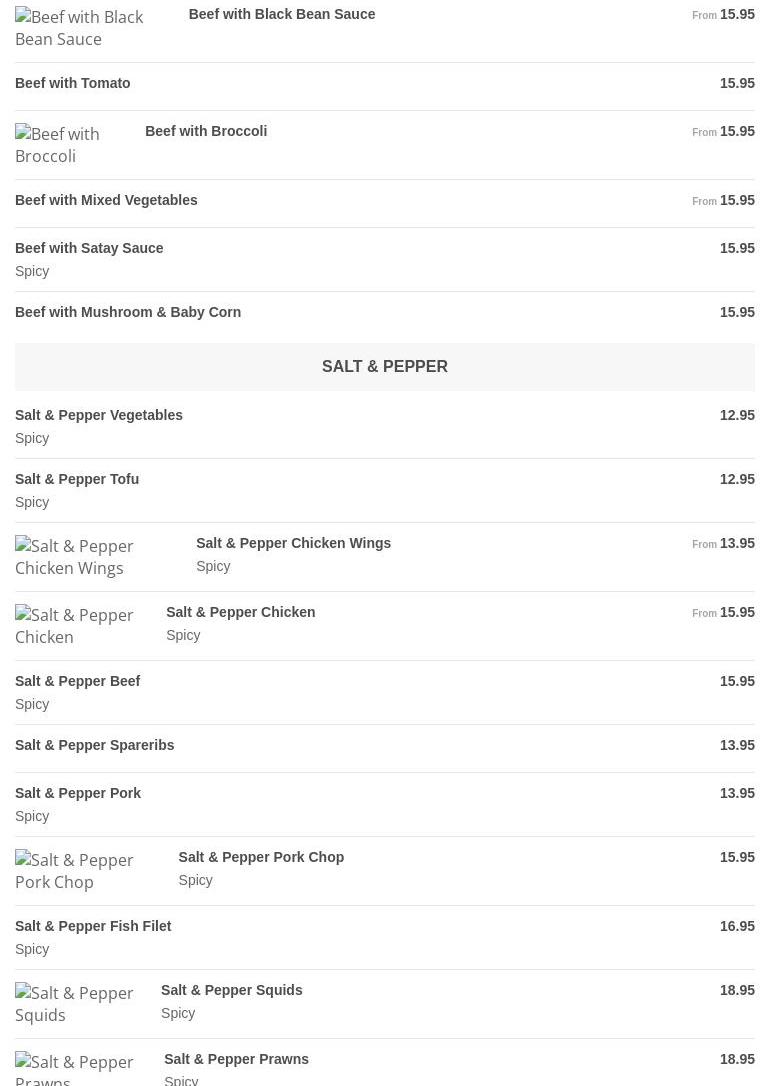Open Beef with Black Bean Sauce thumbnail
770x1086 pixels.
[80, 28]
